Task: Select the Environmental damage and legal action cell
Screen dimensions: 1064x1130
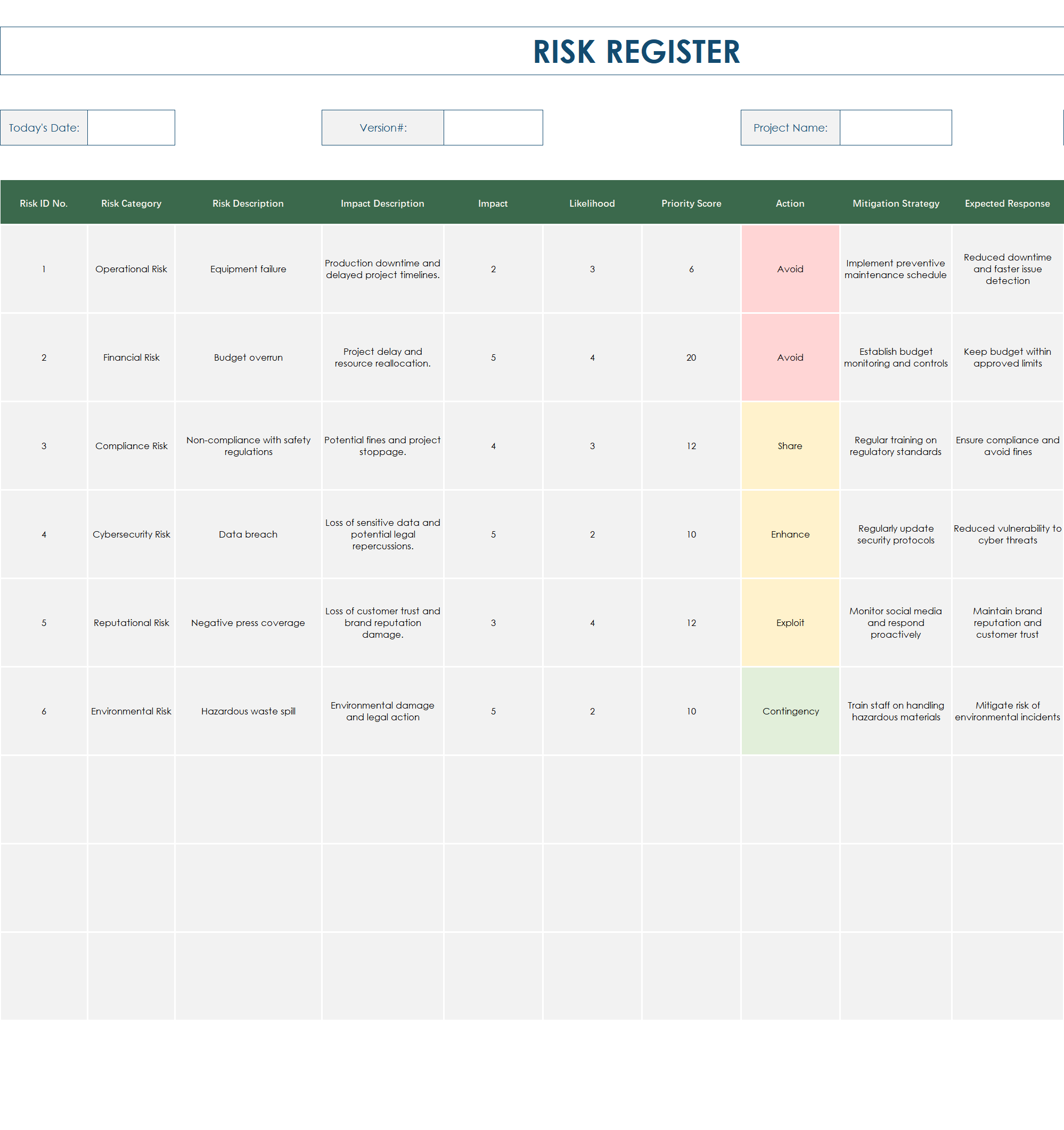Action: 383,711
